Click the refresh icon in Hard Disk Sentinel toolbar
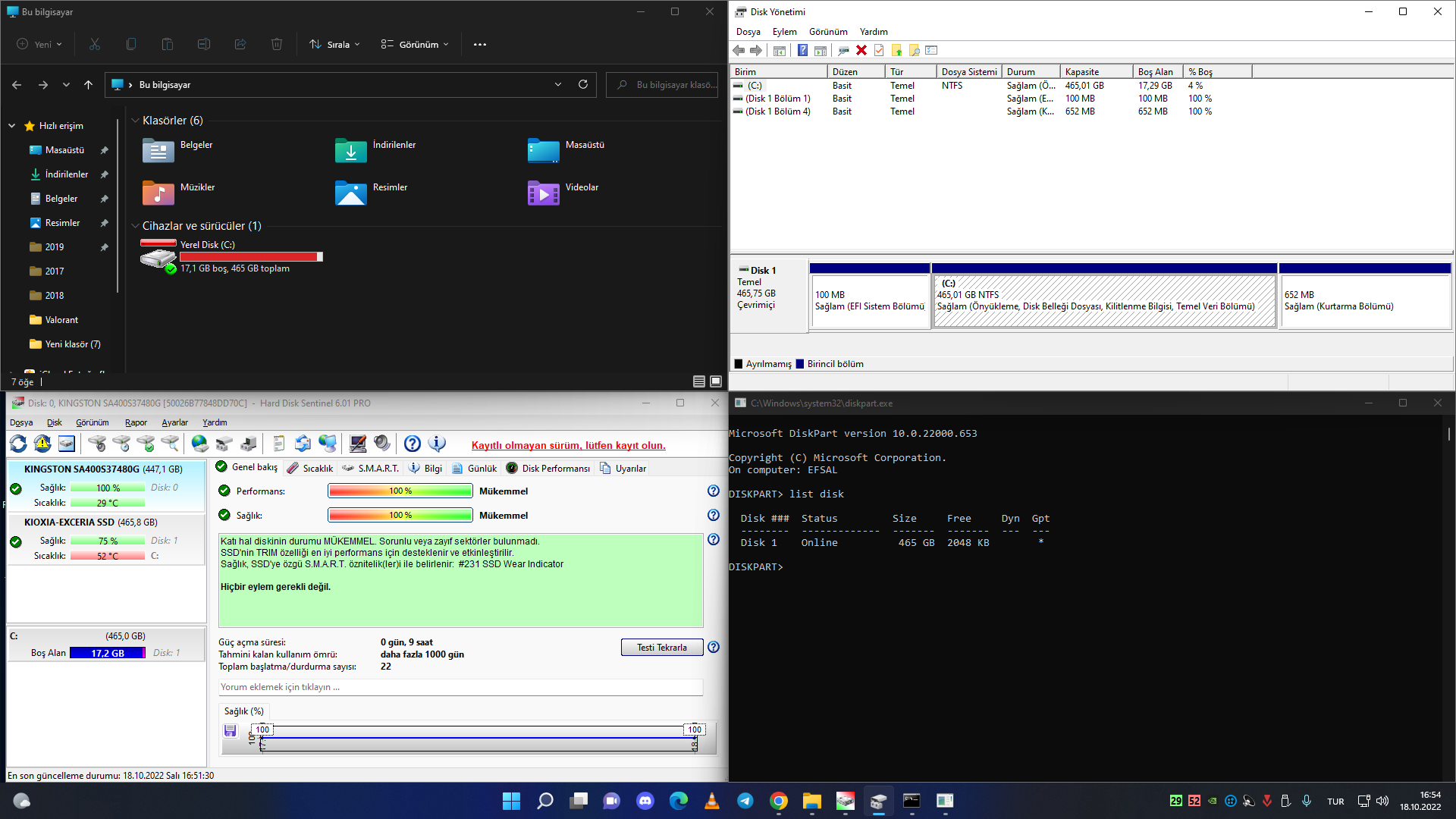 pyautogui.click(x=18, y=444)
